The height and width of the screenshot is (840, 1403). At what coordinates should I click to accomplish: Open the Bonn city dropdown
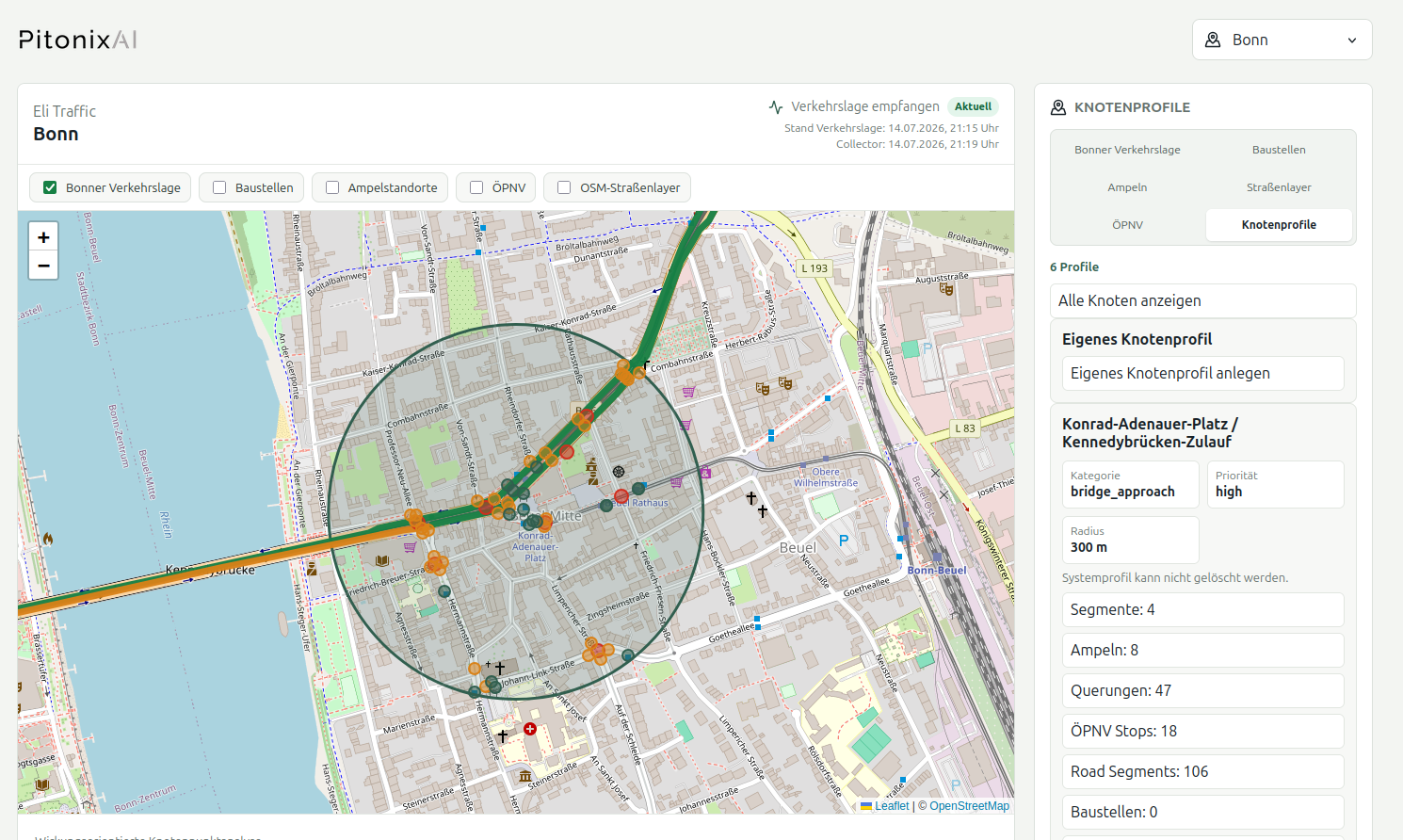1282,40
